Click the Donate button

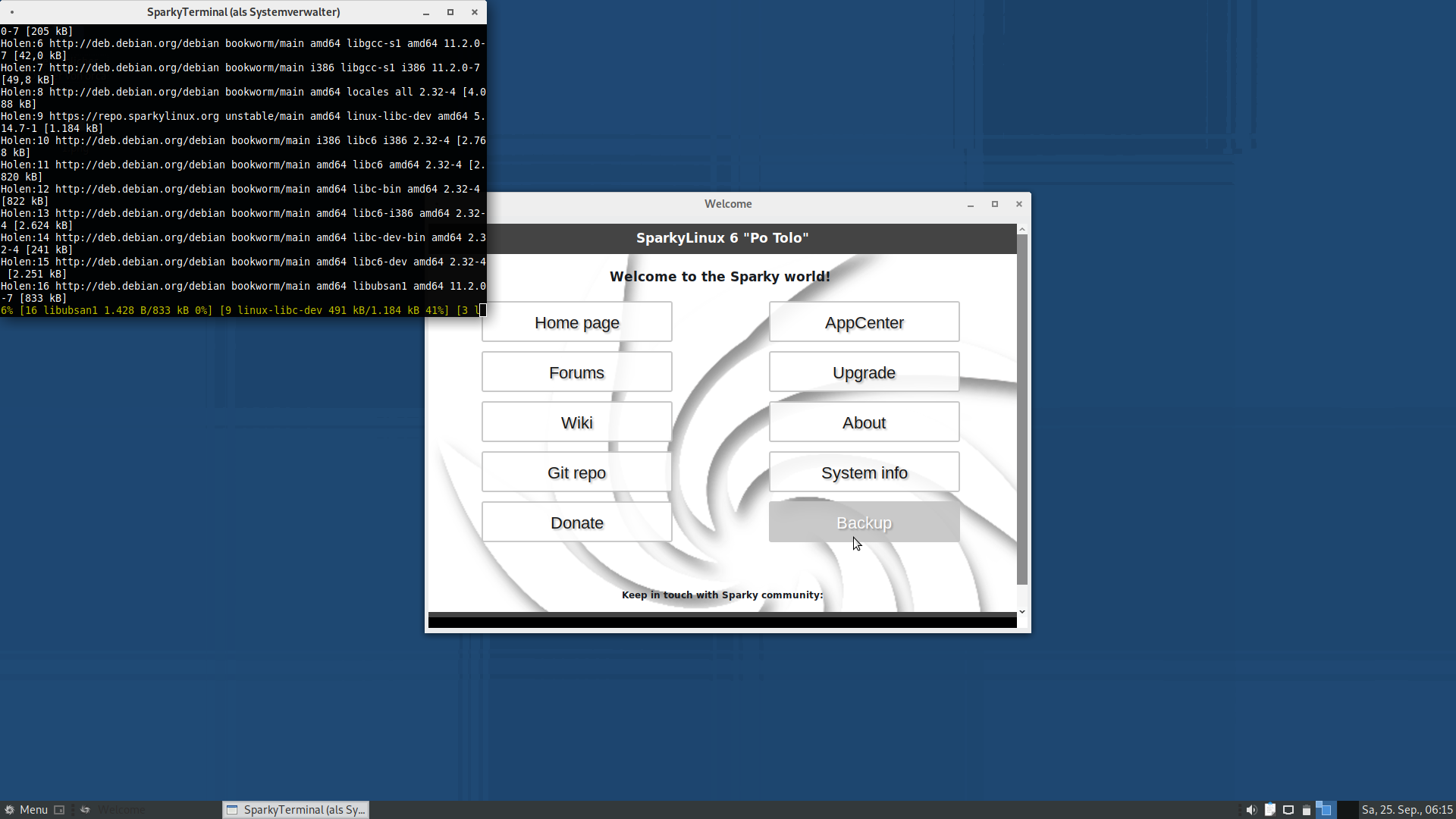[576, 522]
